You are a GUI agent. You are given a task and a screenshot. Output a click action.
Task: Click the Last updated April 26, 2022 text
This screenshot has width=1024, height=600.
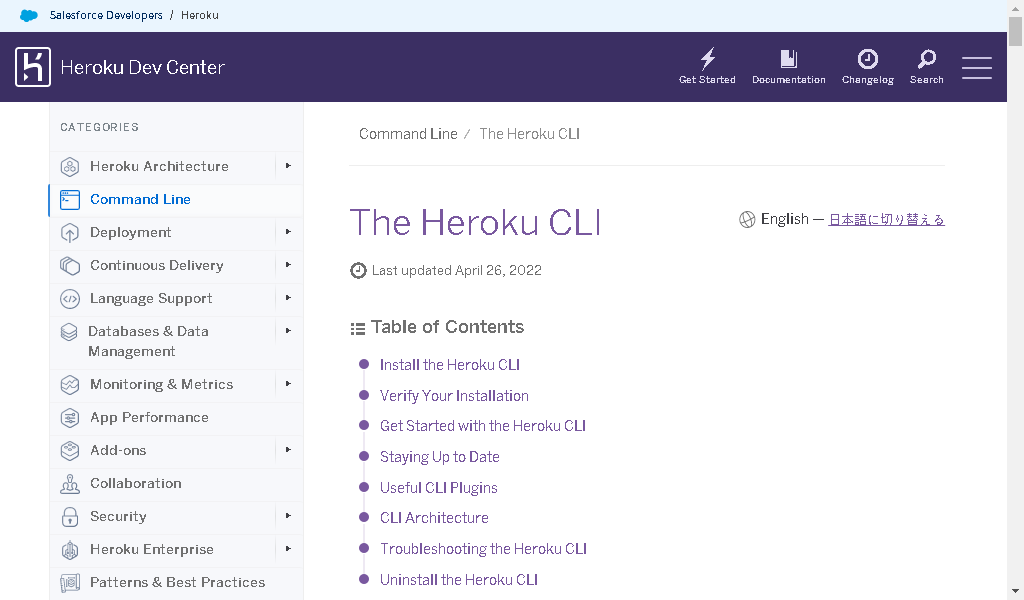point(456,270)
